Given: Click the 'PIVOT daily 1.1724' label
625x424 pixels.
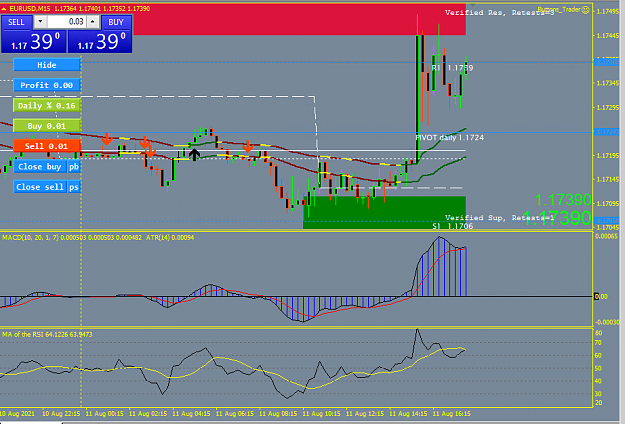Looking at the screenshot, I should tap(449, 137).
